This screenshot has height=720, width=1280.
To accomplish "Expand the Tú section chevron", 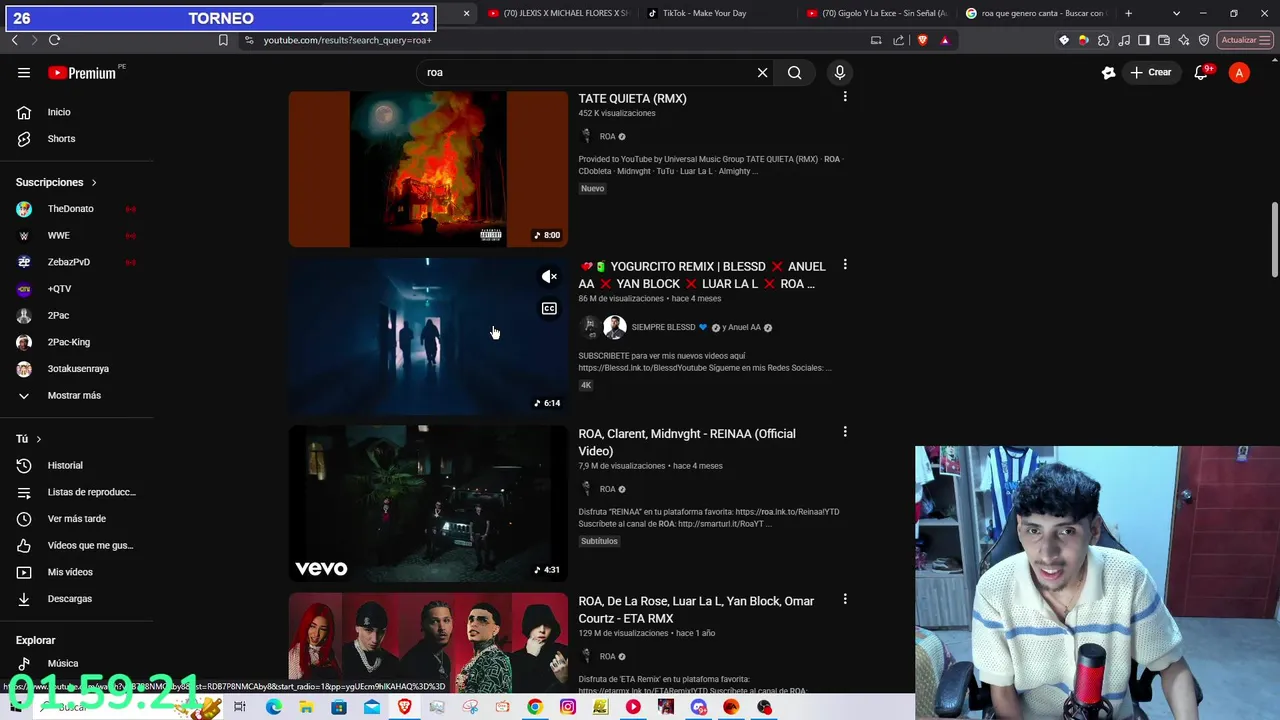I will (38, 439).
